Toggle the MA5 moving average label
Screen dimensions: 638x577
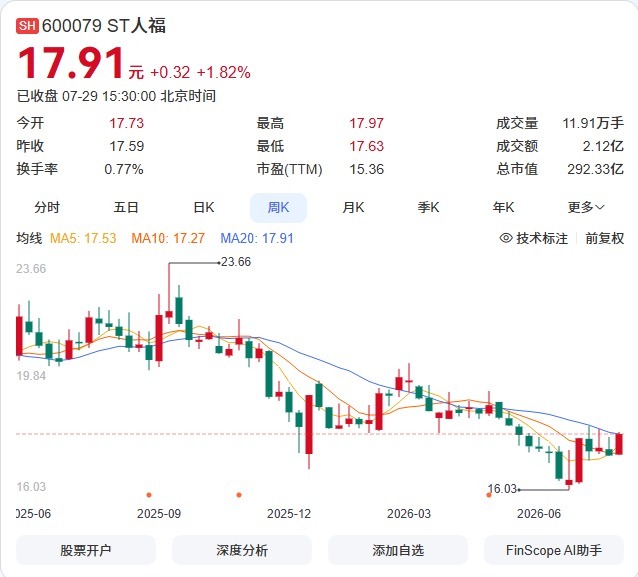[x=83, y=238]
